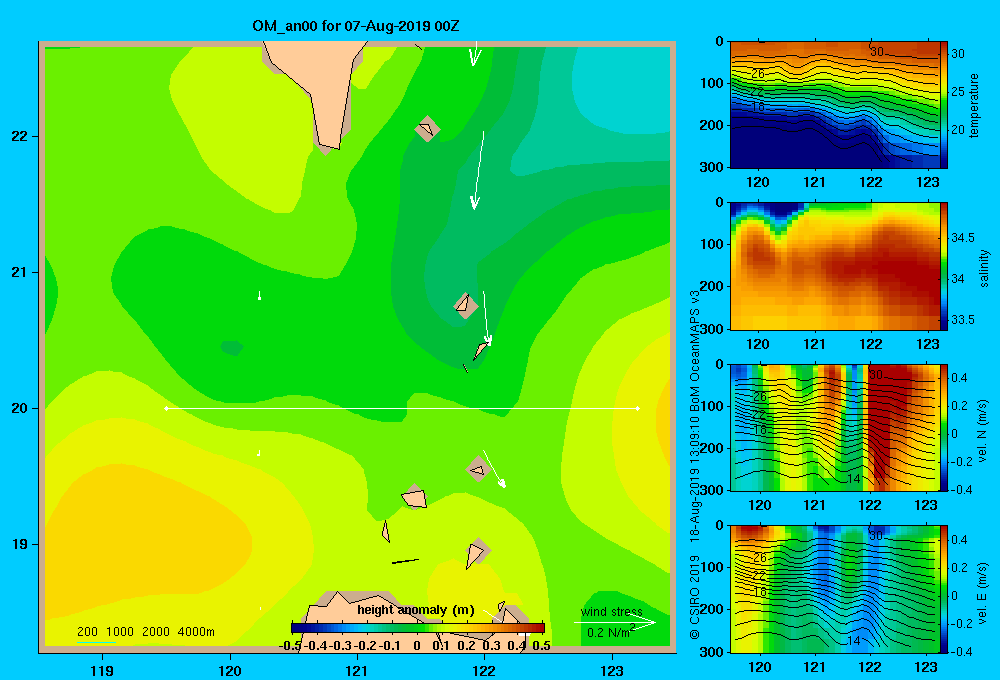This screenshot has height=680, width=1000.
Task: Click the "wind stress" legend label
Action: coord(612,612)
